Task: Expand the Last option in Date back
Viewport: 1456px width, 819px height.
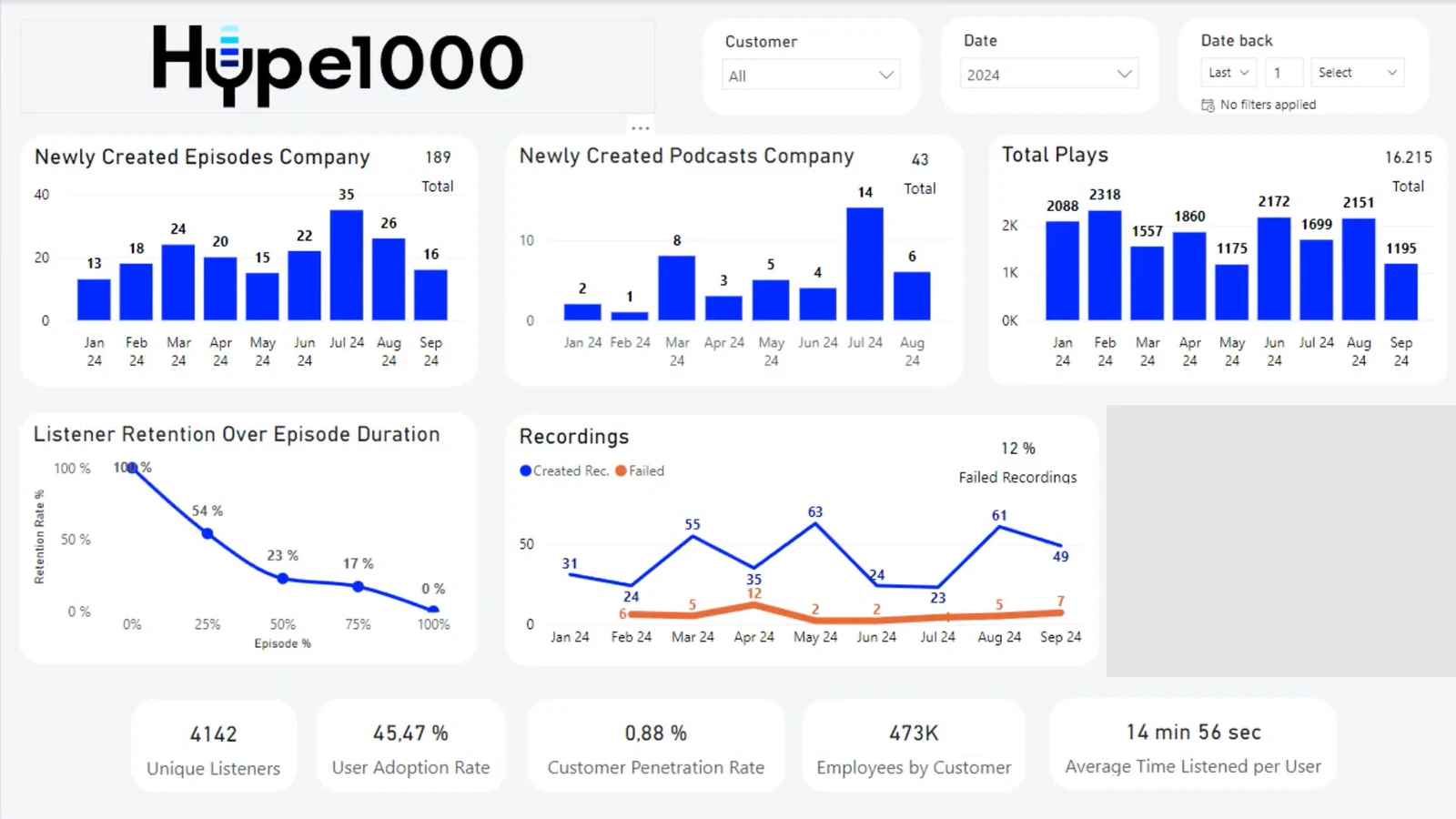Action: [x=1229, y=72]
